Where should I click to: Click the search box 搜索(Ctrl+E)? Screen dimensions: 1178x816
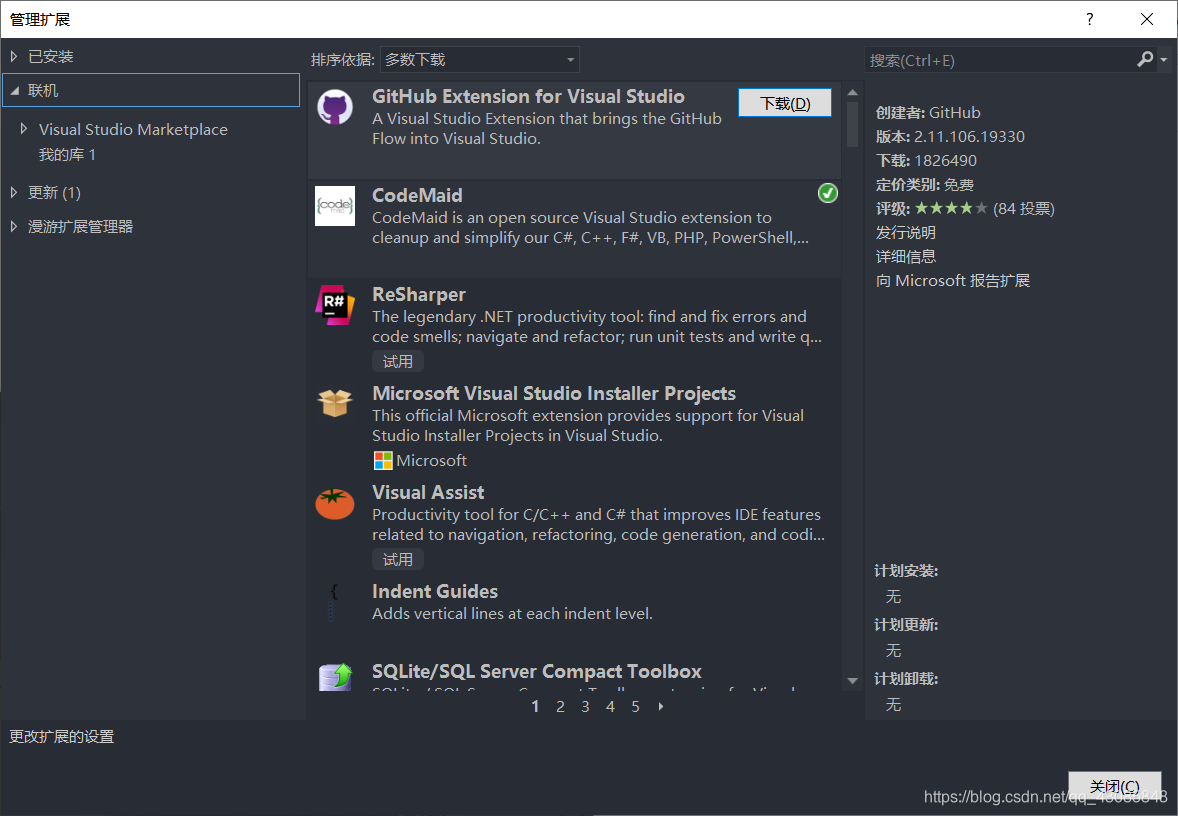point(999,59)
